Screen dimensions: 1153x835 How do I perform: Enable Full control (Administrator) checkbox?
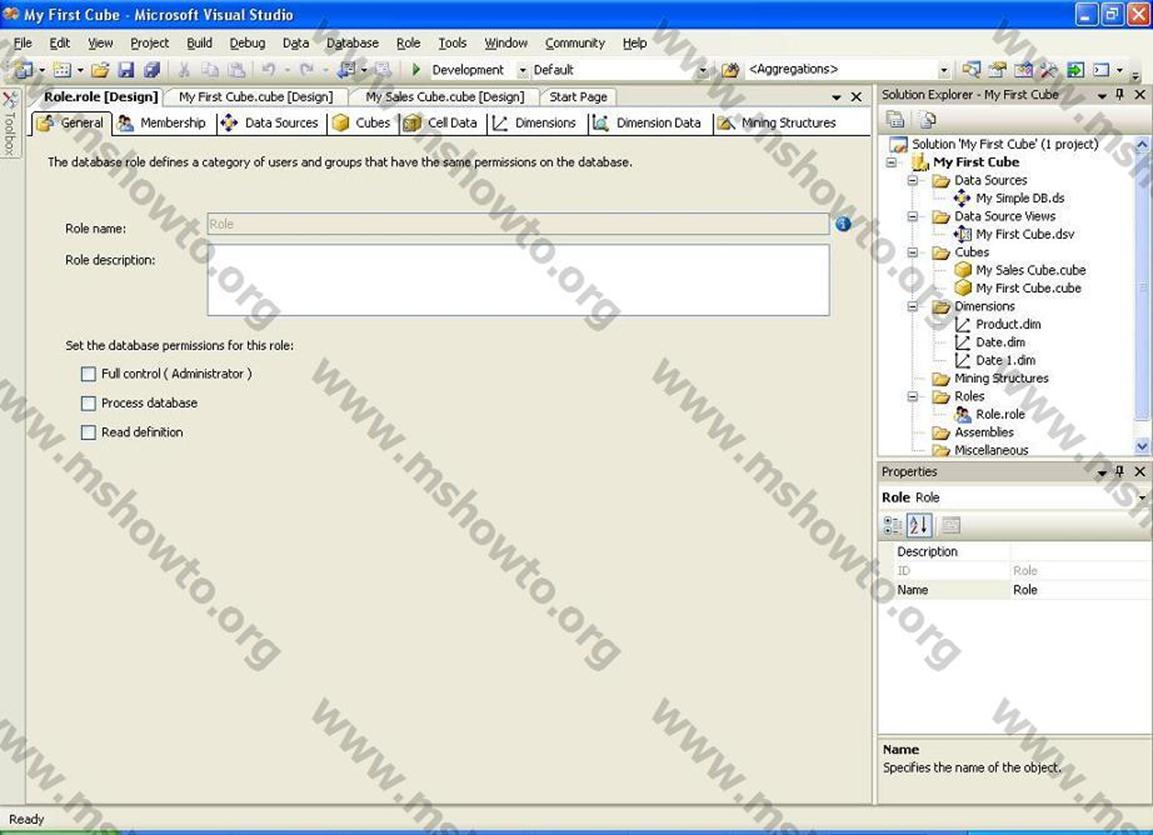click(88, 374)
